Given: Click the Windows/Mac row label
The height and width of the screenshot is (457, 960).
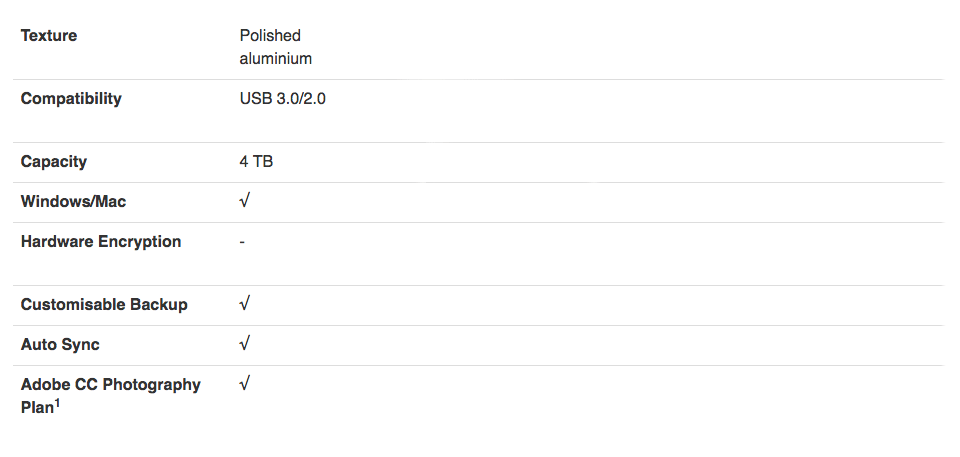Looking at the screenshot, I should coord(73,202).
